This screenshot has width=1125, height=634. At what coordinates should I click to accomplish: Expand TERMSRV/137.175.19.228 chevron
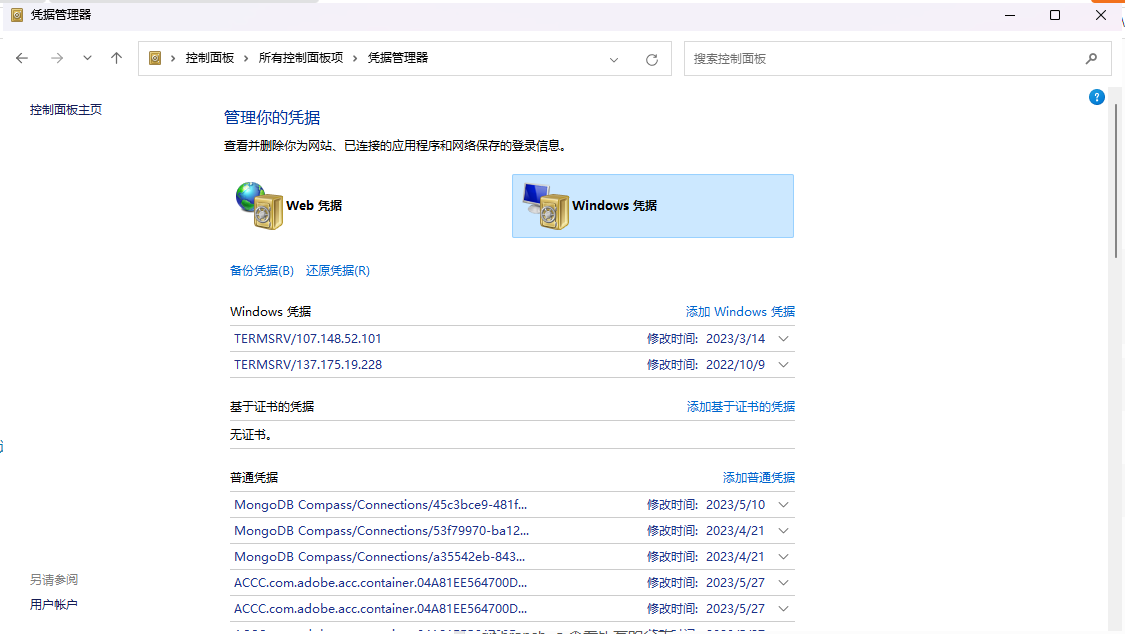point(783,365)
